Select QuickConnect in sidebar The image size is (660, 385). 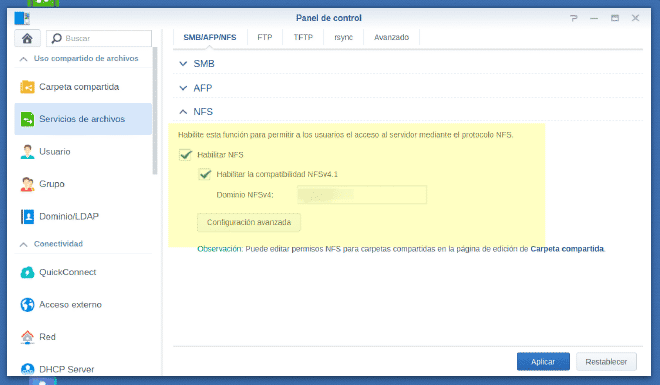[x=83, y=272]
